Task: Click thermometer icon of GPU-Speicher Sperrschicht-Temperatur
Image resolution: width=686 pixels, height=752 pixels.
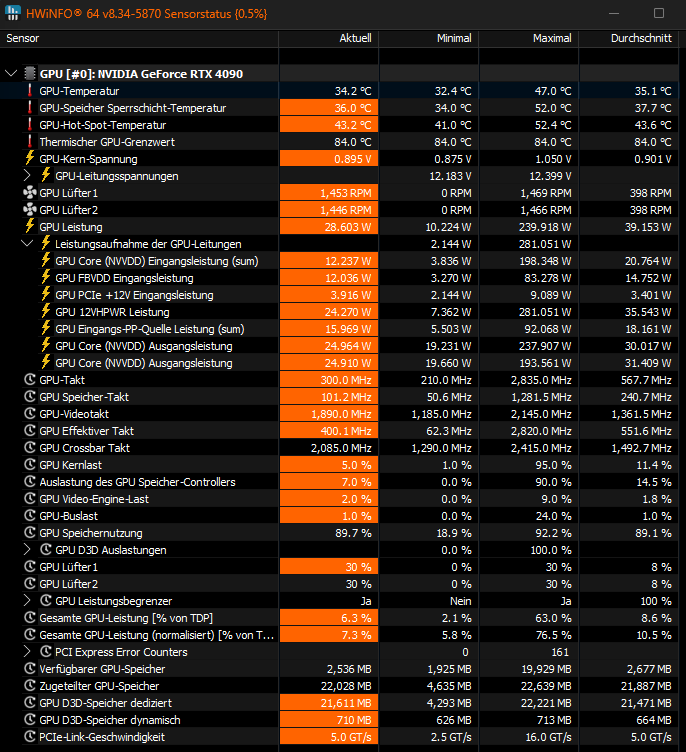Action: click(30, 108)
